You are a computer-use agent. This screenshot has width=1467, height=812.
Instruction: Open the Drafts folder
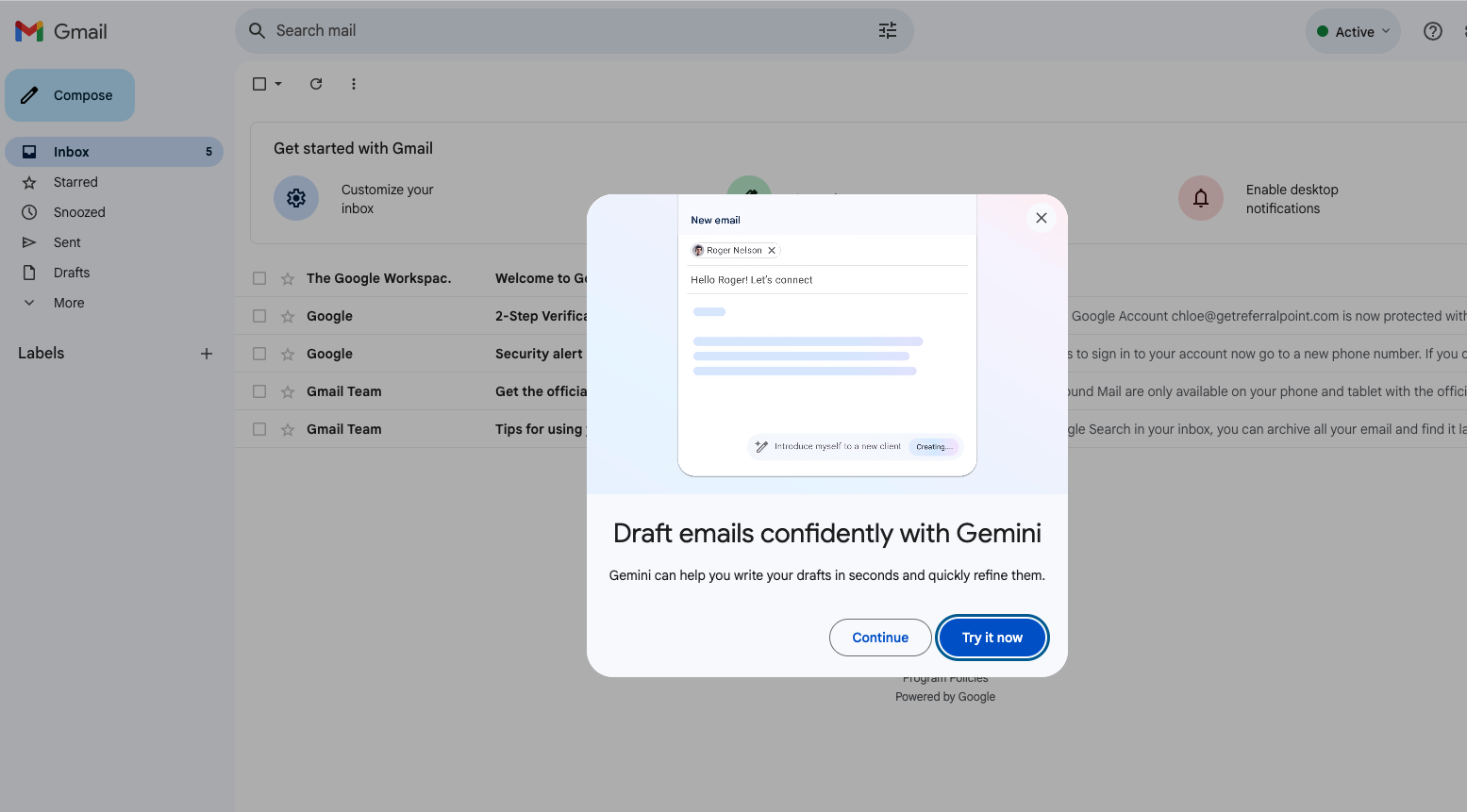coord(72,273)
